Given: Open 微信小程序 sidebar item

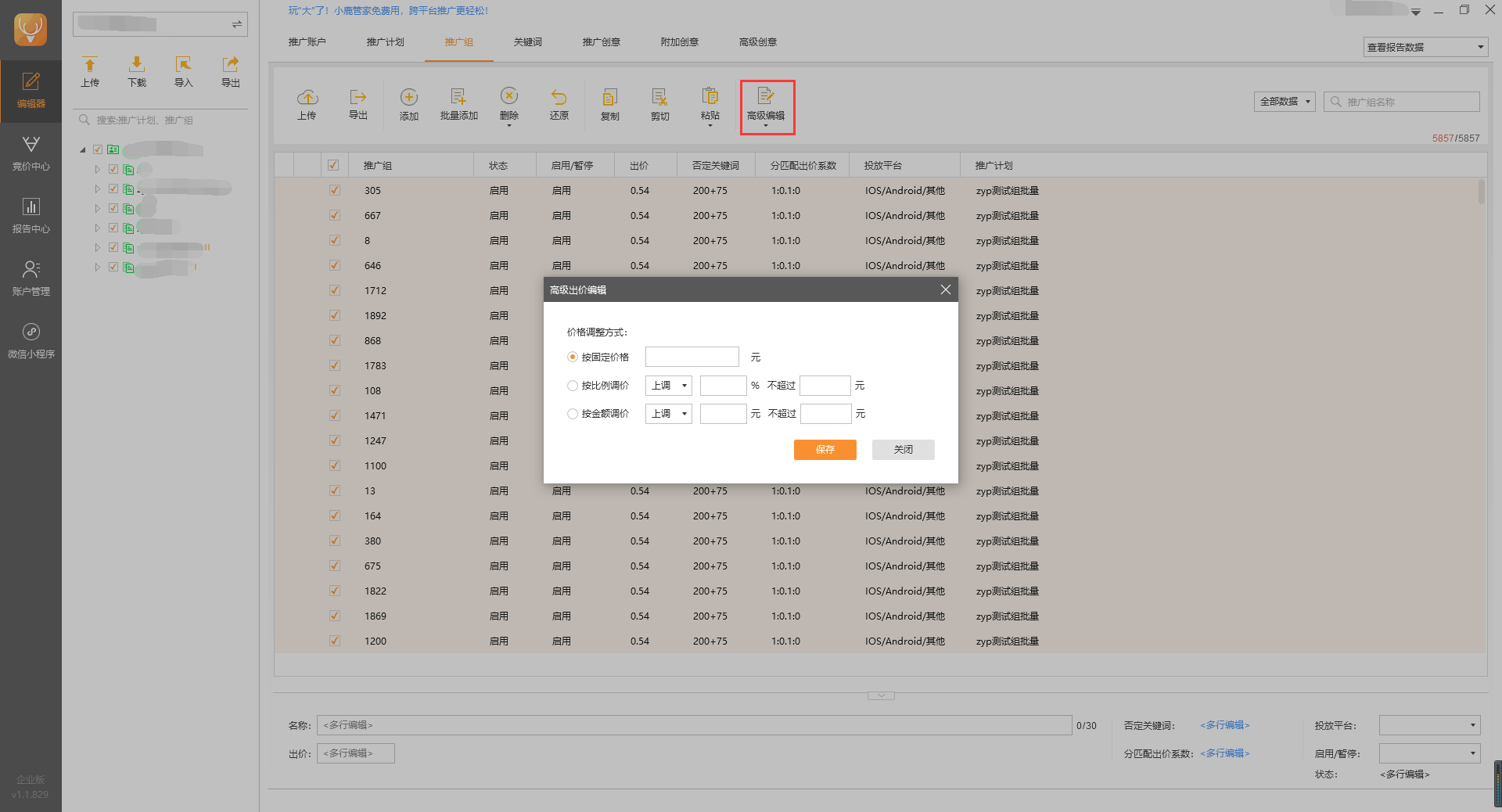Looking at the screenshot, I should 31,341.
